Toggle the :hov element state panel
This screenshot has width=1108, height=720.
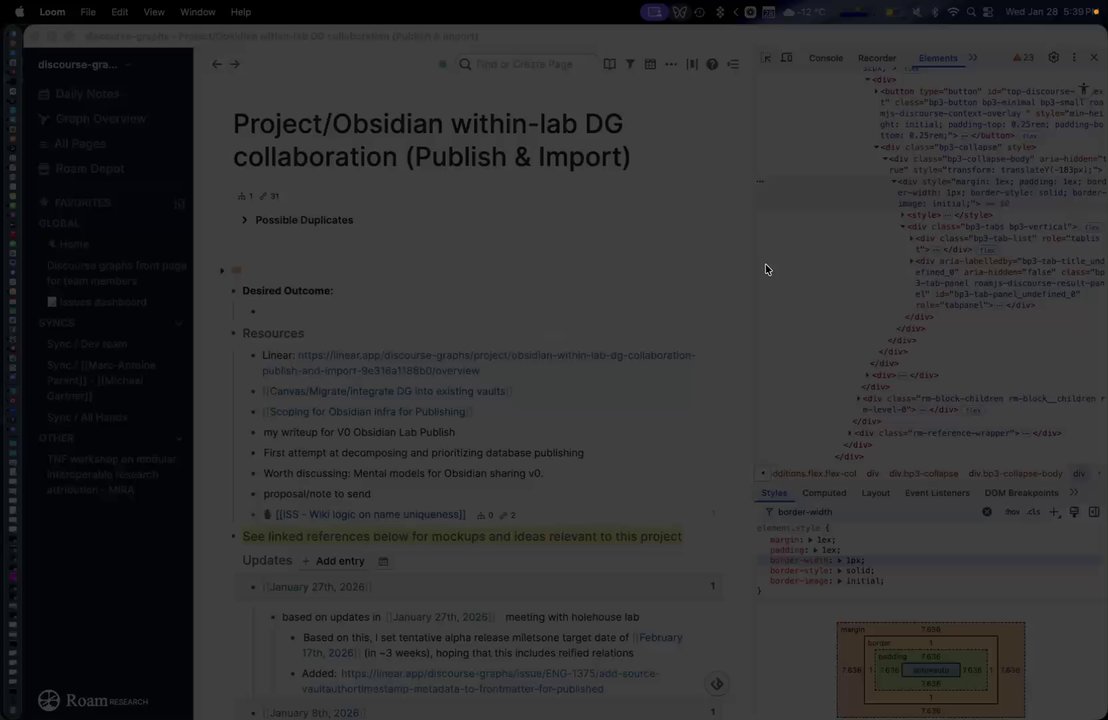point(1012,512)
